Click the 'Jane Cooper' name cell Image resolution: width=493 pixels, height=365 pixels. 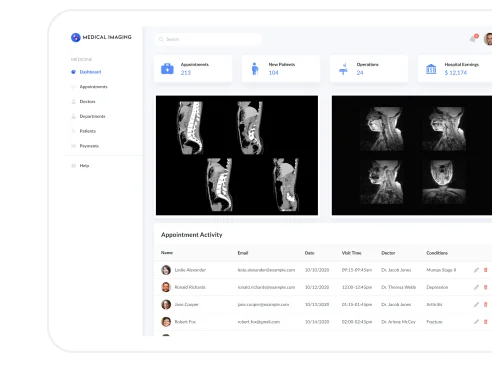pos(186,304)
